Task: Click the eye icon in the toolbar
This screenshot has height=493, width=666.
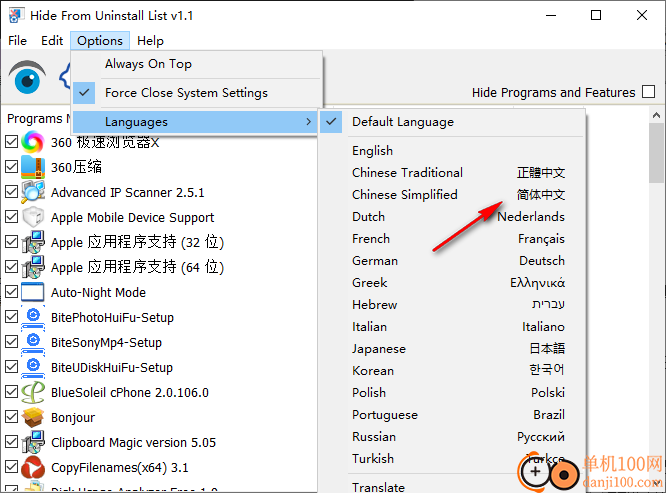Action: click(27, 77)
